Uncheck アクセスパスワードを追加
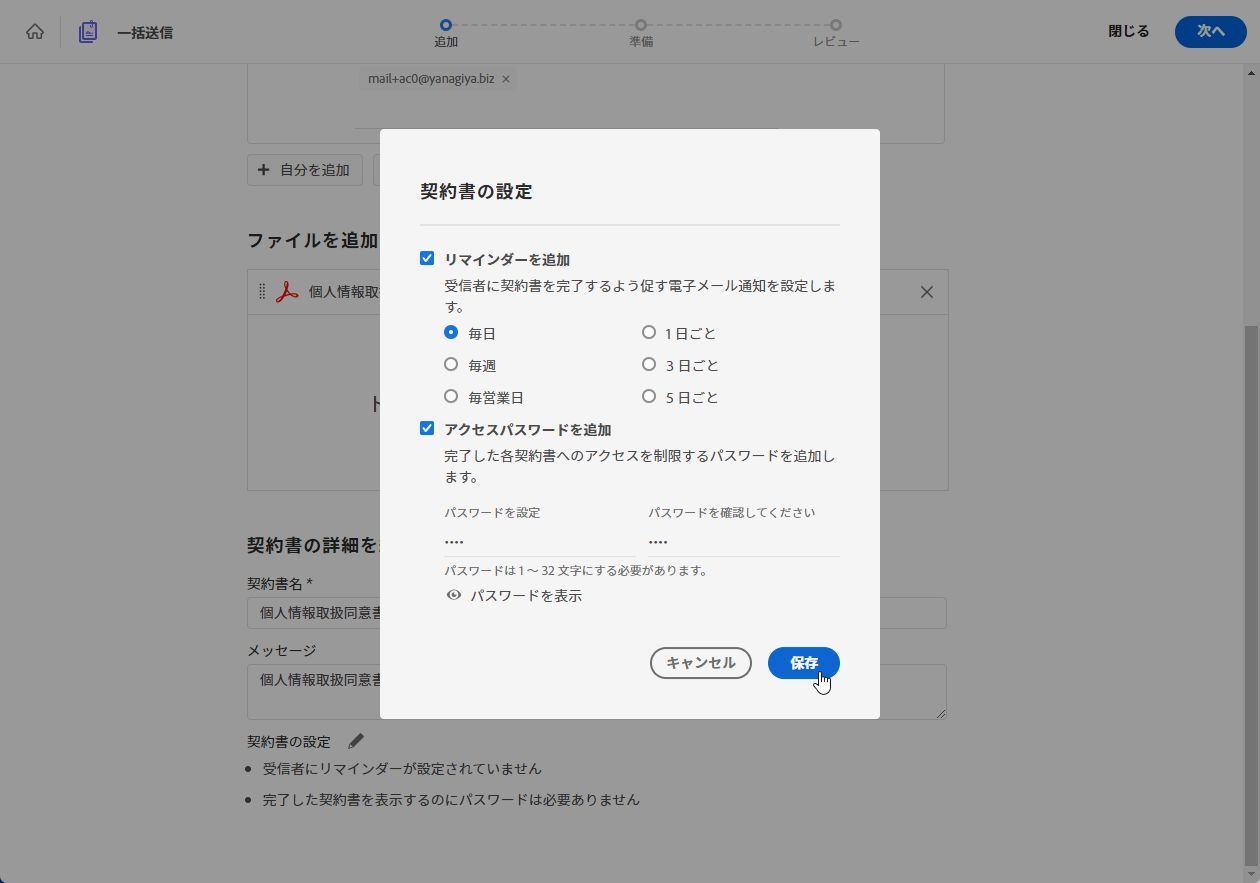 (x=426, y=427)
